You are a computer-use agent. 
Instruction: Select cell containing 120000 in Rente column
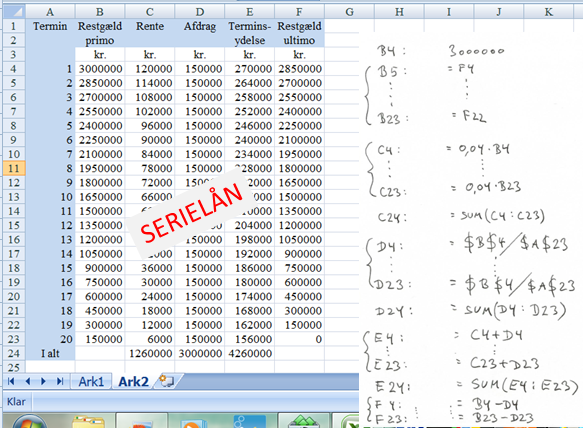150,69
